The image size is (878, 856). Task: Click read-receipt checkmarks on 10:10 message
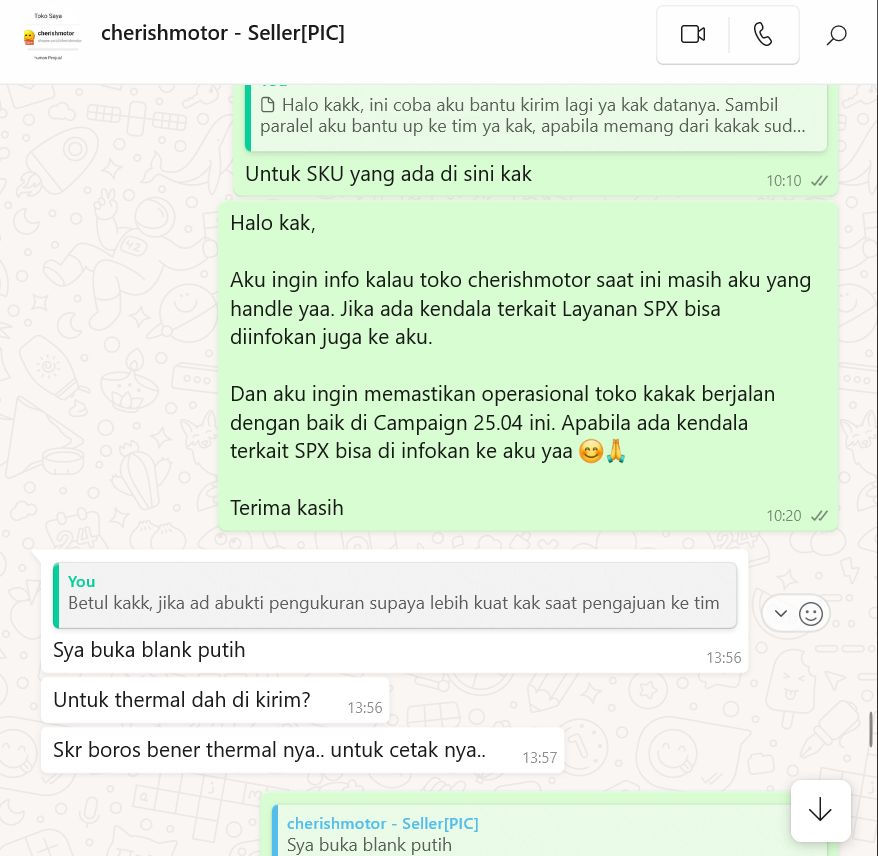pyautogui.click(x=819, y=181)
